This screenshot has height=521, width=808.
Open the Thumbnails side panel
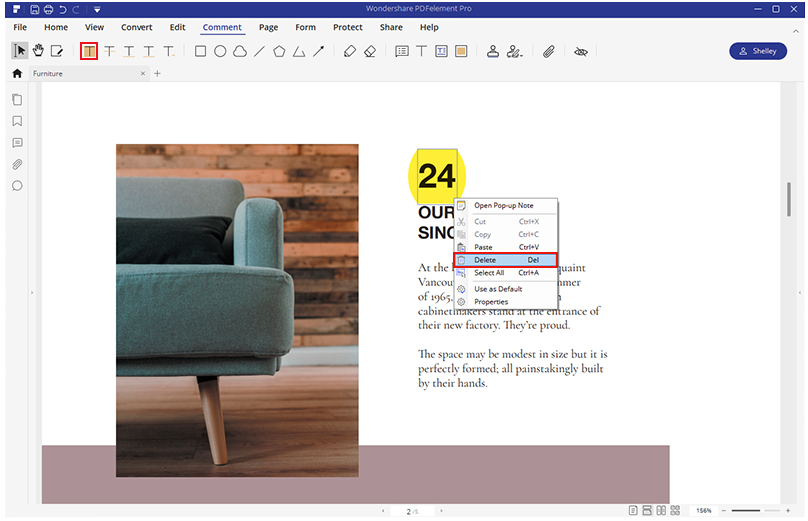click(17, 99)
